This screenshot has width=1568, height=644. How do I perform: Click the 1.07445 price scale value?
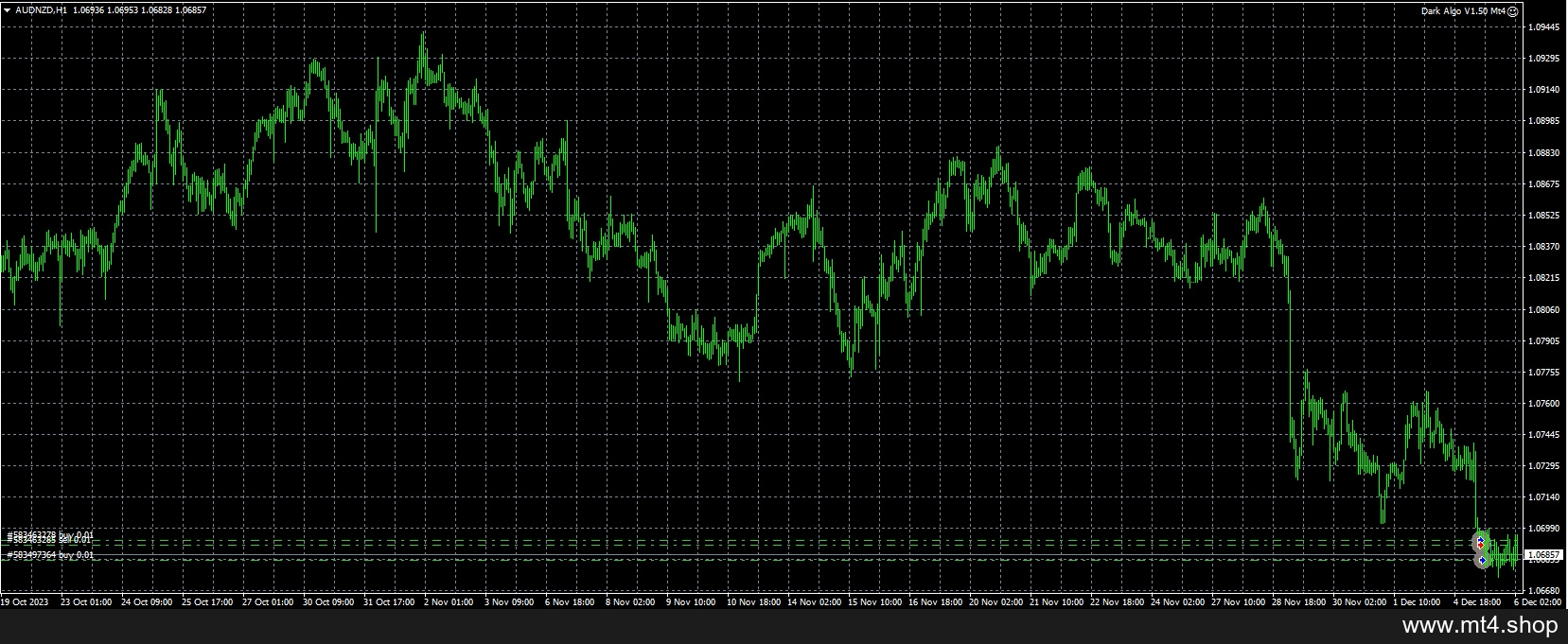1544,435
